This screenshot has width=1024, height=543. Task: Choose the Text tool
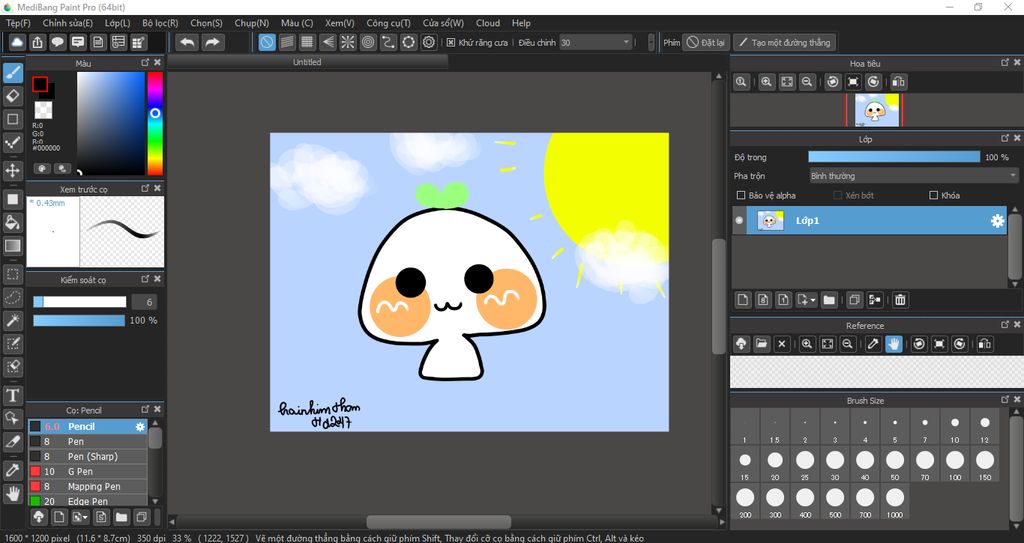[13, 396]
